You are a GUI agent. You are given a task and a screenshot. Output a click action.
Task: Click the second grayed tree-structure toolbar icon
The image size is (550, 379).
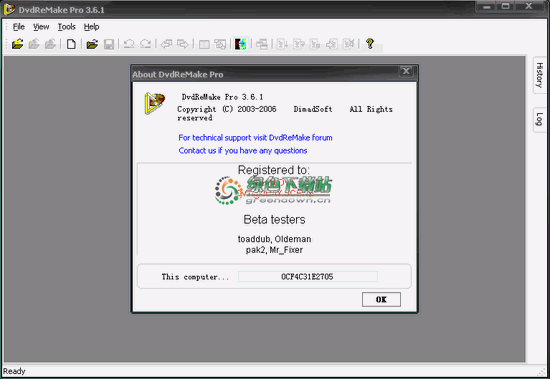click(299, 44)
